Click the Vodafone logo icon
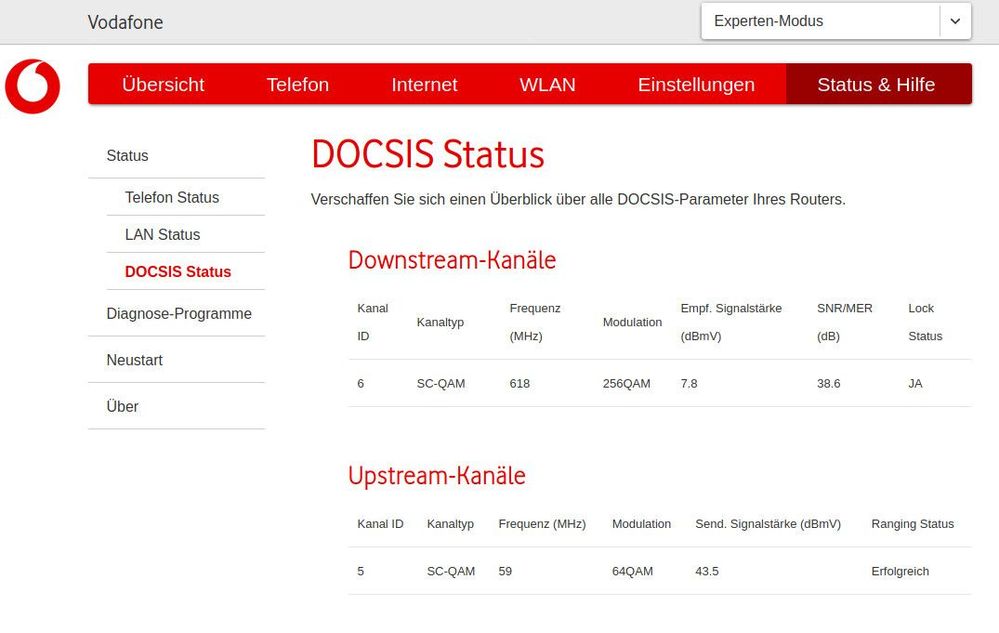The height and width of the screenshot is (633, 999). tap(34, 88)
